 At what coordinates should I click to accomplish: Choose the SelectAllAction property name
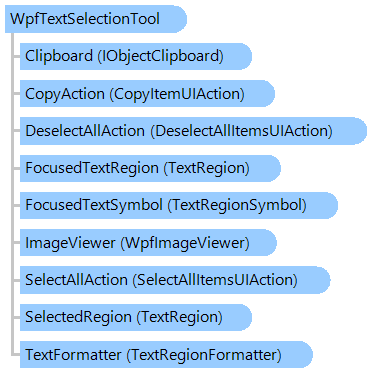point(76,280)
